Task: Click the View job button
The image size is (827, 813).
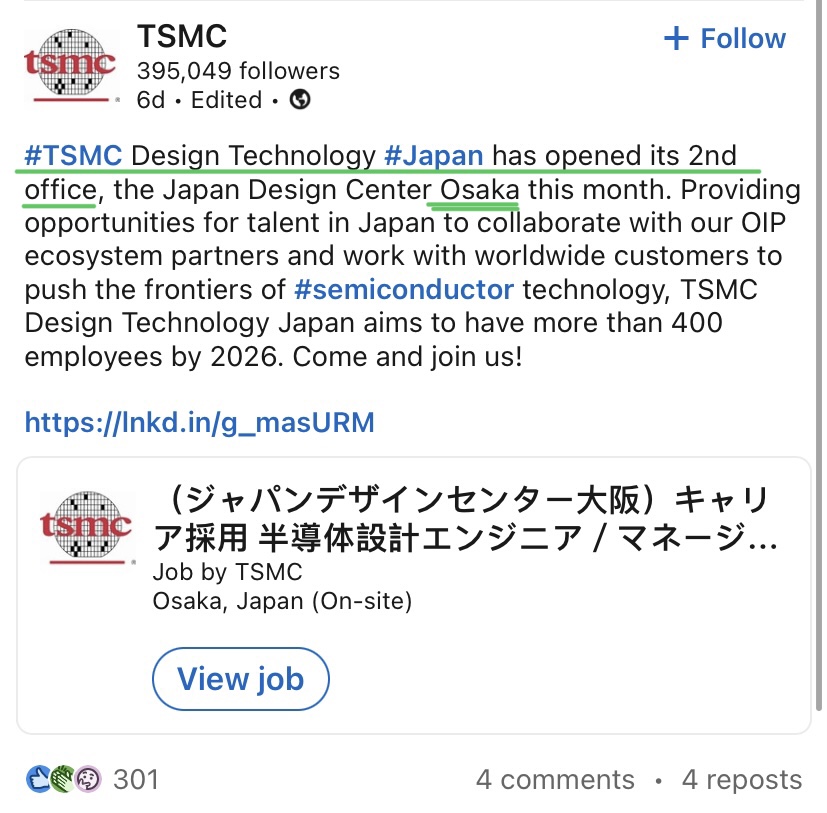Action: pos(241,678)
